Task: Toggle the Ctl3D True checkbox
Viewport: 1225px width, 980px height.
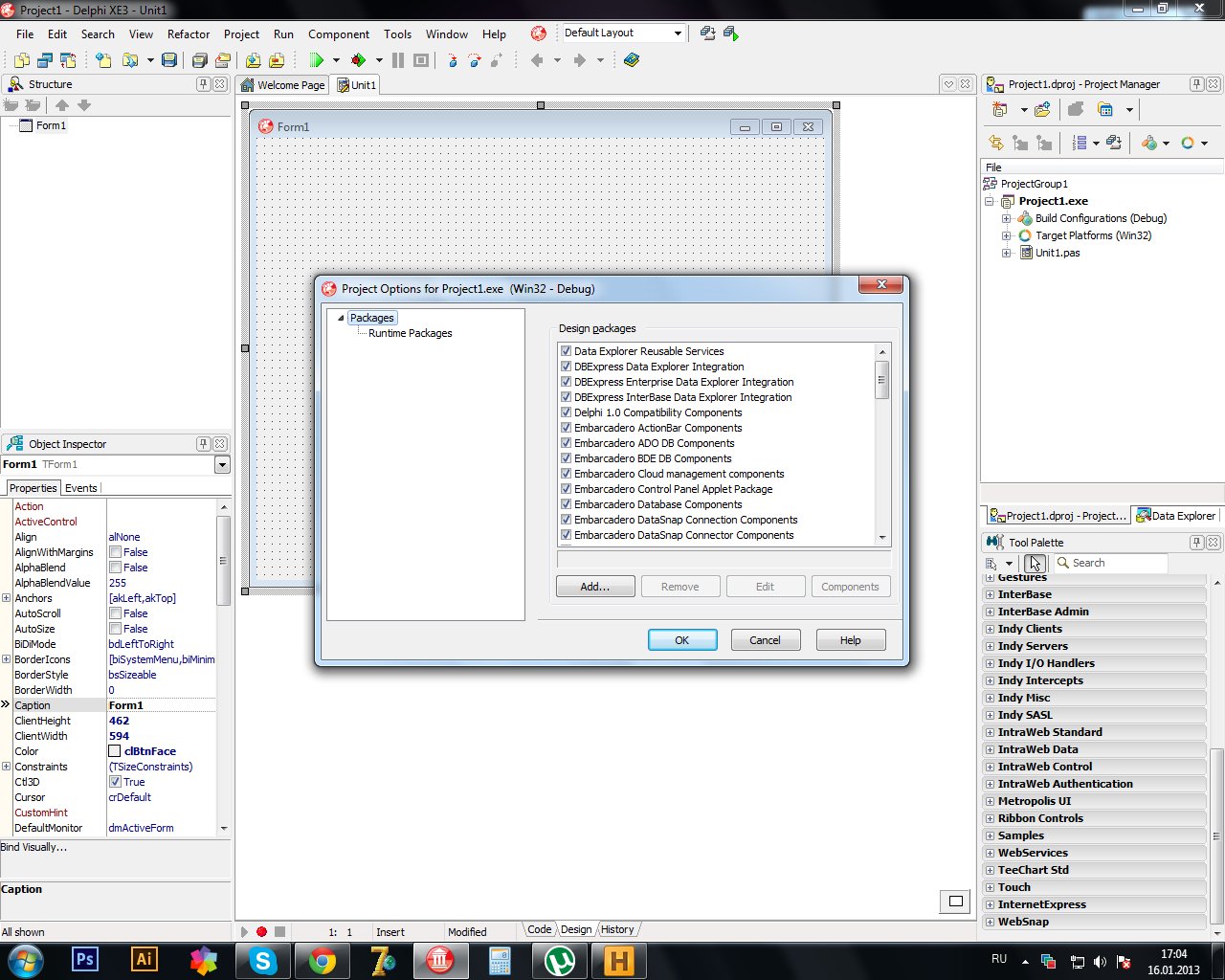Action: [115, 782]
